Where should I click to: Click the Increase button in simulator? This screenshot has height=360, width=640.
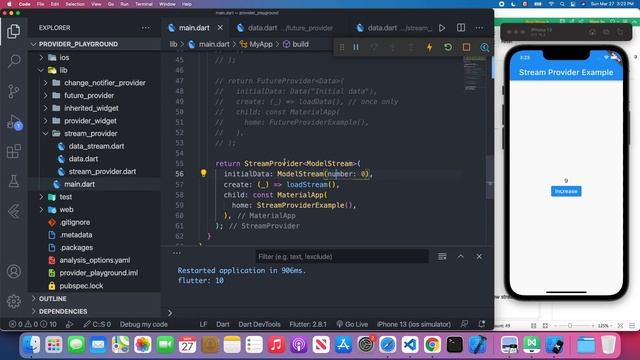[566, 191]
